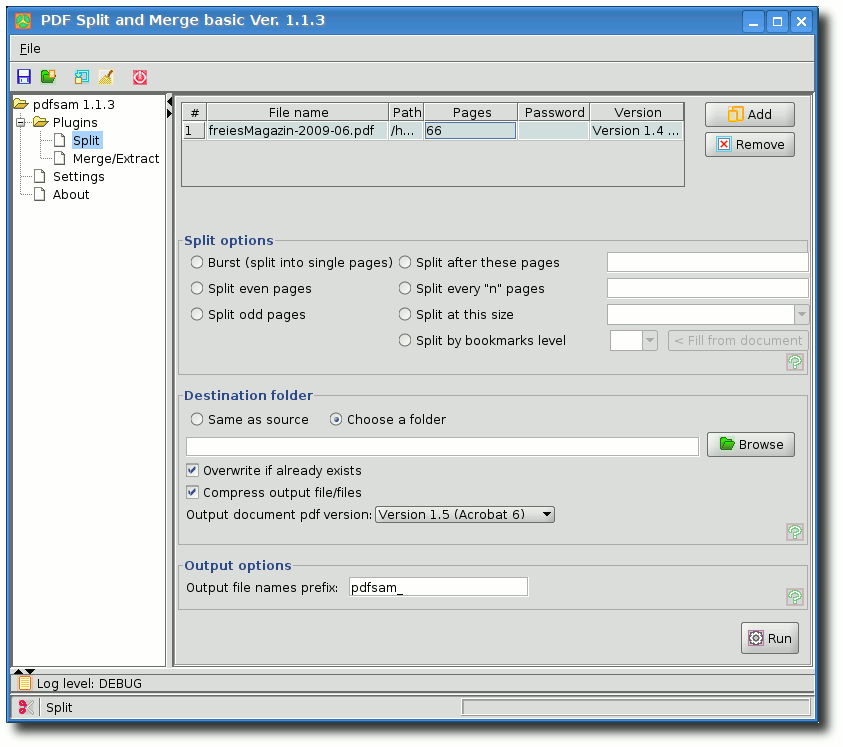Click the clear log broom icon
843x747 pixels.
[x=106, y=77]
